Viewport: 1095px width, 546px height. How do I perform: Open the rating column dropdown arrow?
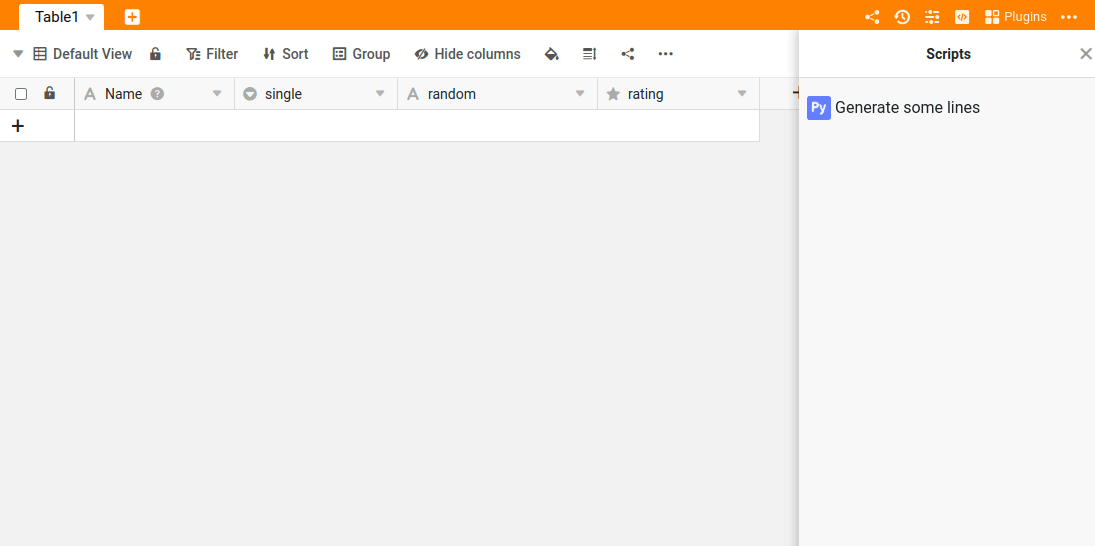(742, 94)
